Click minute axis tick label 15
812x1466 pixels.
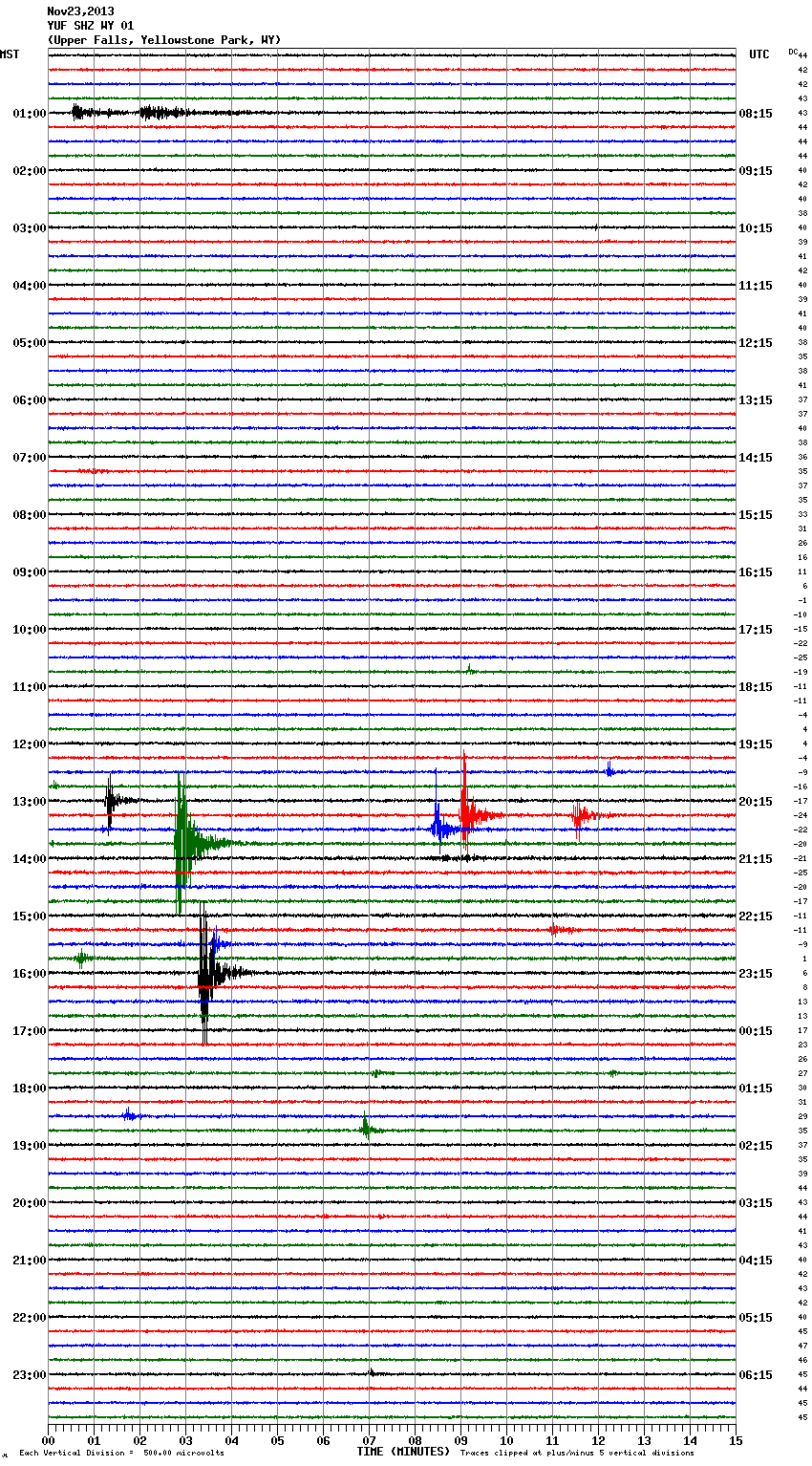[x=736, y=1440]
